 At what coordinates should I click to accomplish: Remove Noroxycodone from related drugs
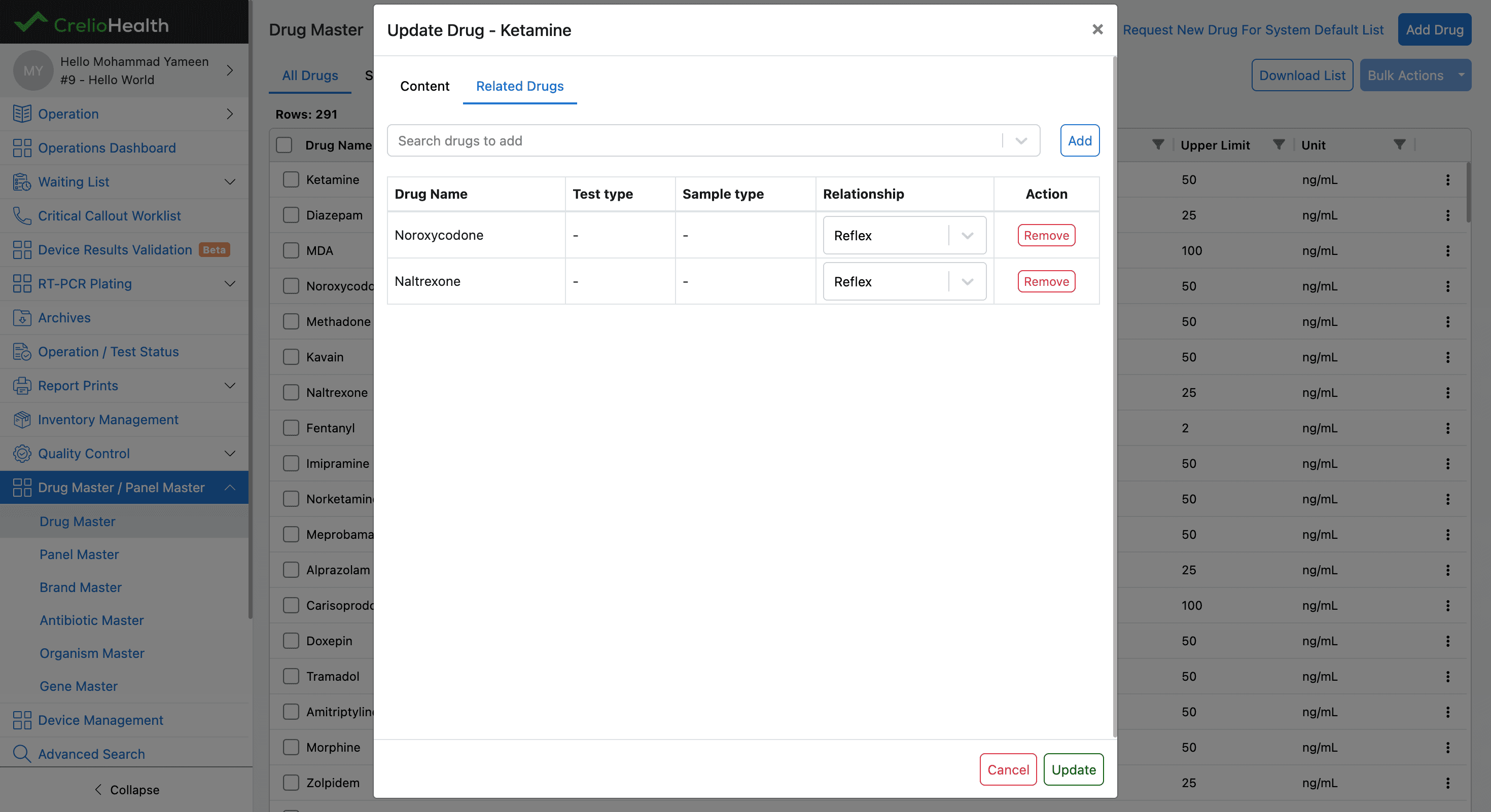pos(1046,235)
